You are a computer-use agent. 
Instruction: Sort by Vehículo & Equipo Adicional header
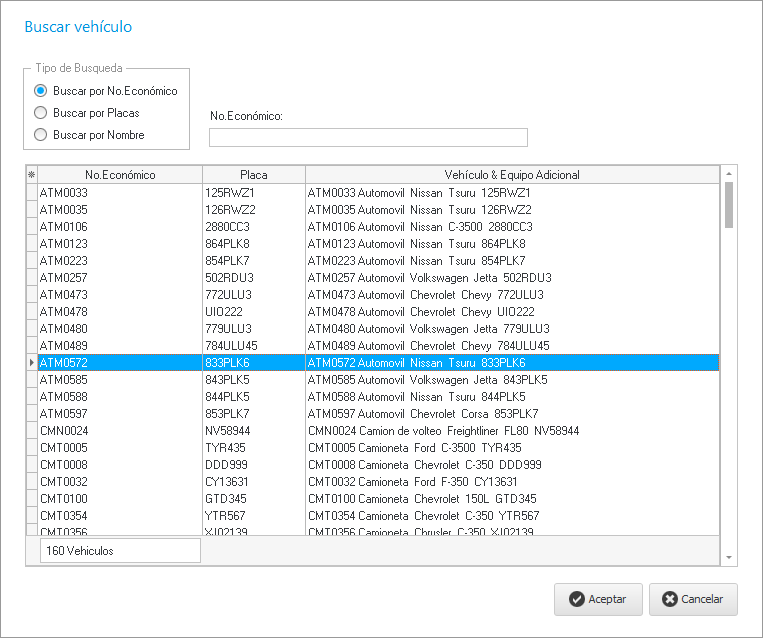pos(511,175)
